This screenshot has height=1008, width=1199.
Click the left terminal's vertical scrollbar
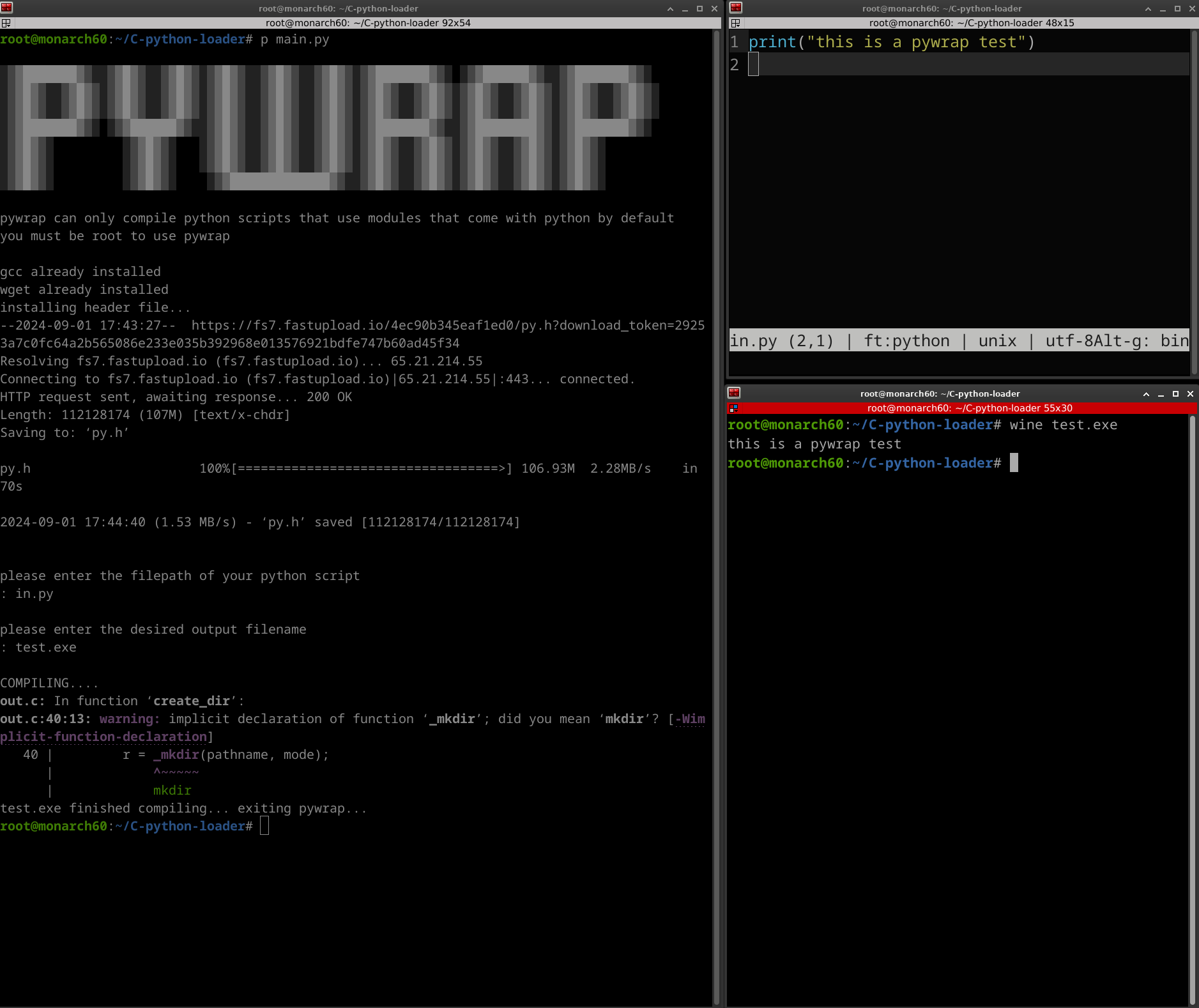[x=717, y=517]
